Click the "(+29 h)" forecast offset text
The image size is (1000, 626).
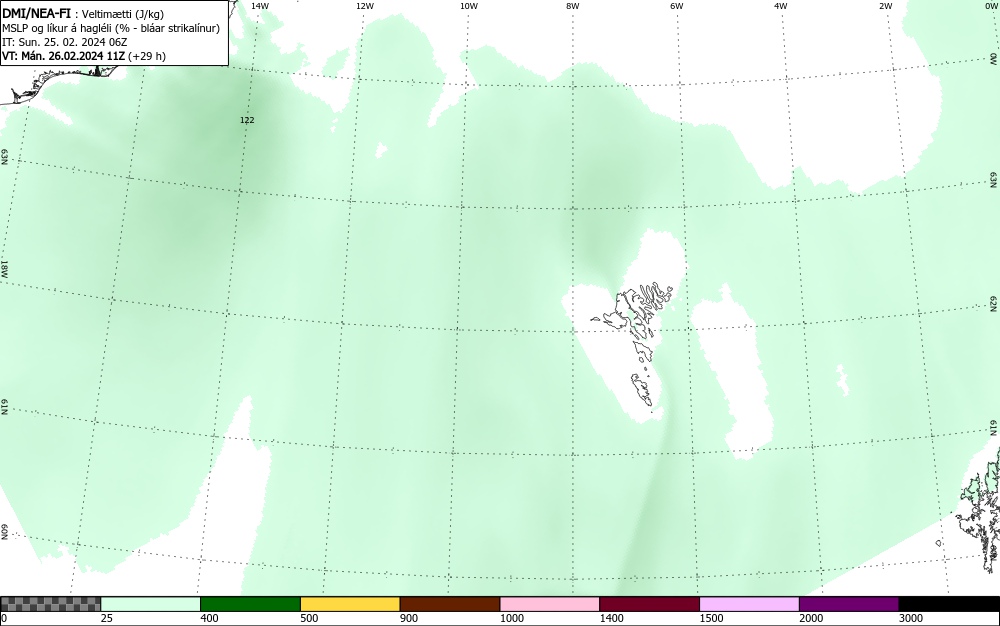click(147, 56)
